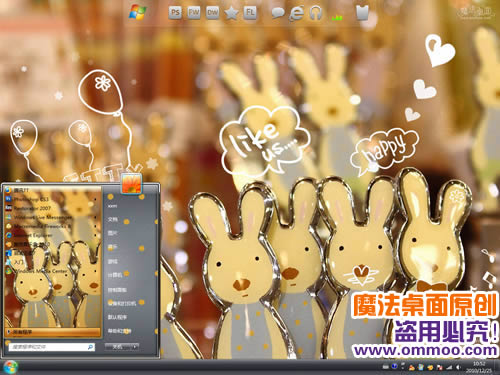Click the keyboard input icon in system tray
This screenshot has width=500, height=375.
[x=386, y=367]
